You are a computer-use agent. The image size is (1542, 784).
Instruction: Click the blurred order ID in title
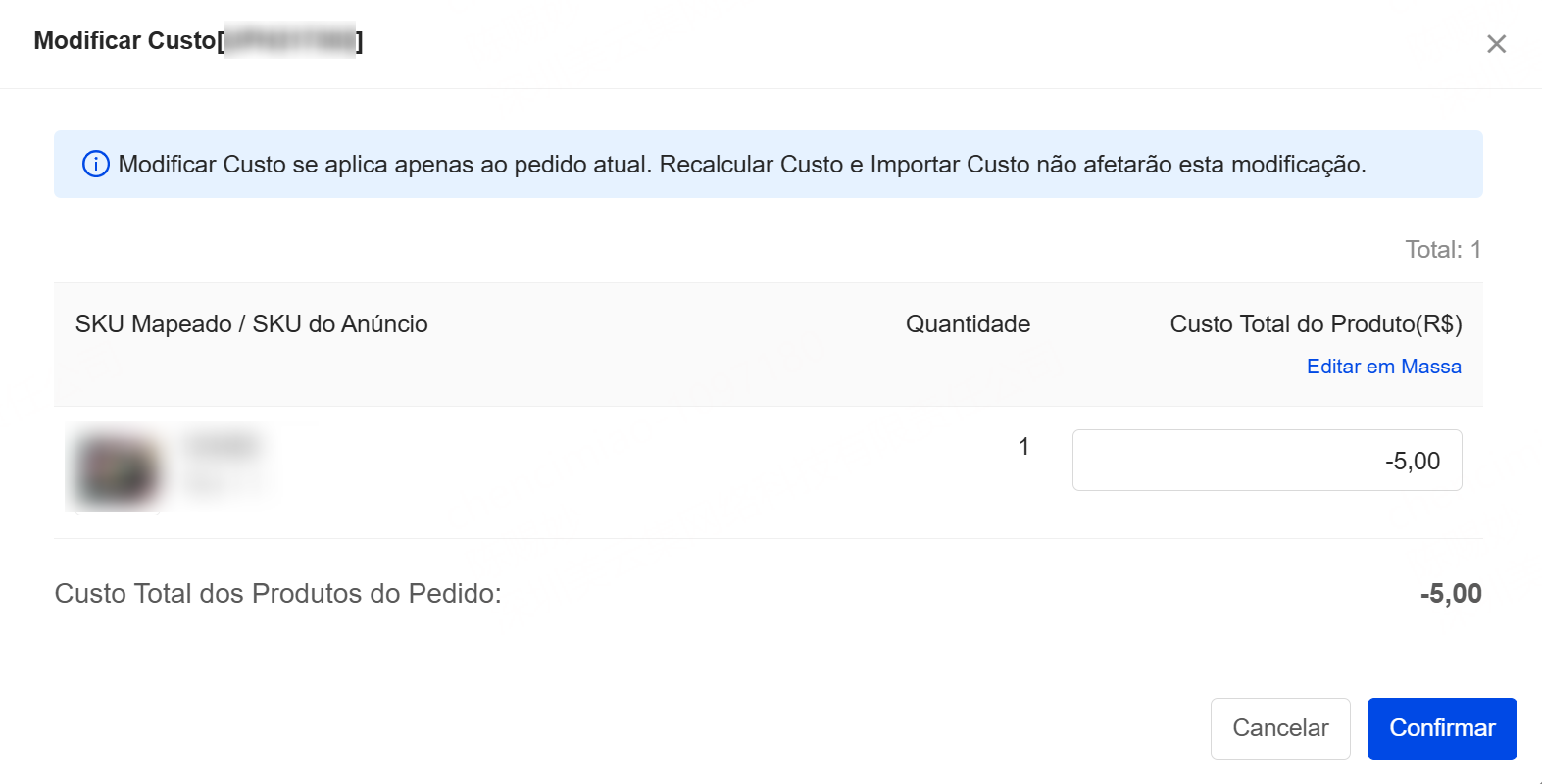[x=290, y=41]
